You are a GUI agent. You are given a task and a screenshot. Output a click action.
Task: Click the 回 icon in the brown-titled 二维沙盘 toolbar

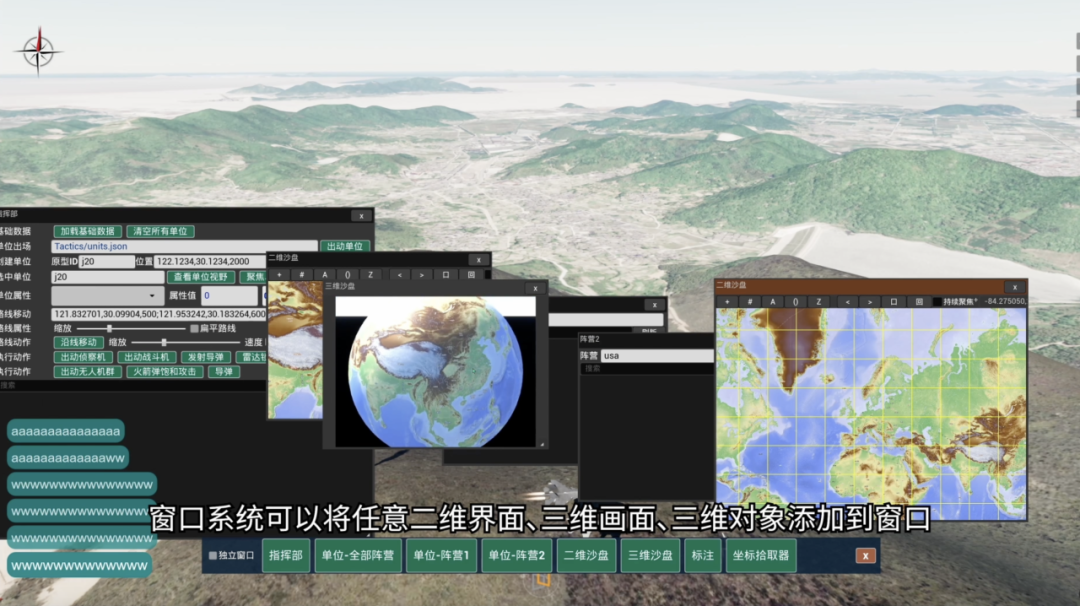tap(919, 302)
